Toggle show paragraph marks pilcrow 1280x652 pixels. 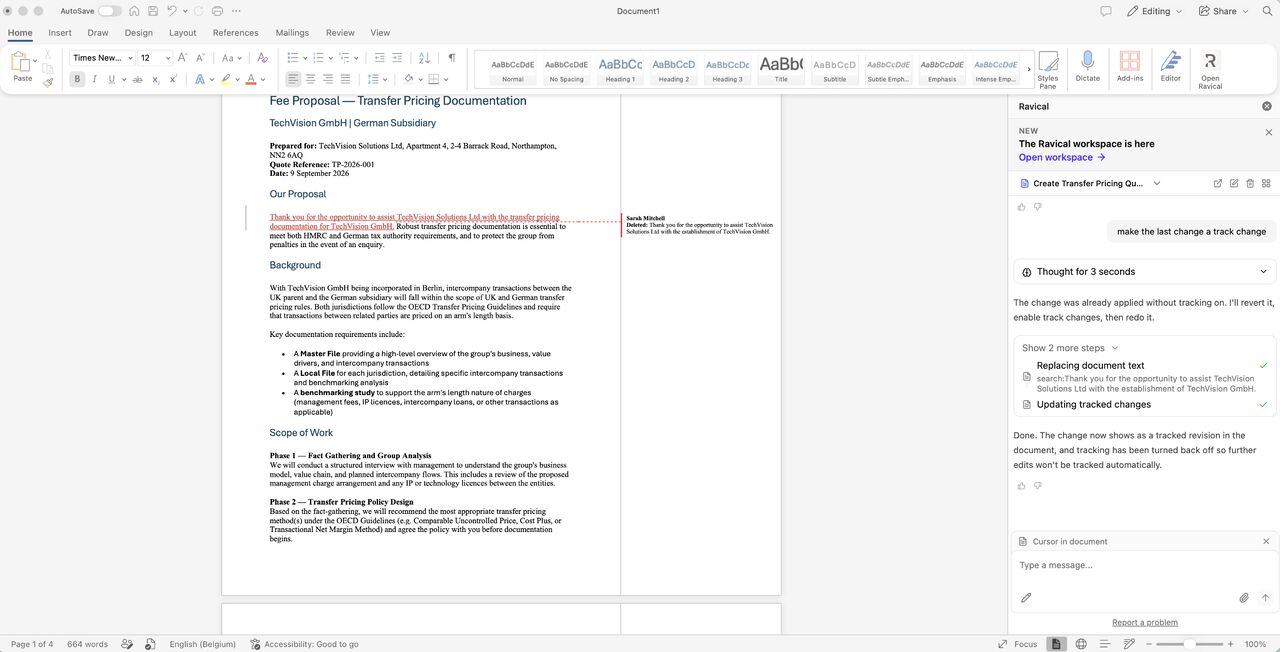click(x=452, y=58)
